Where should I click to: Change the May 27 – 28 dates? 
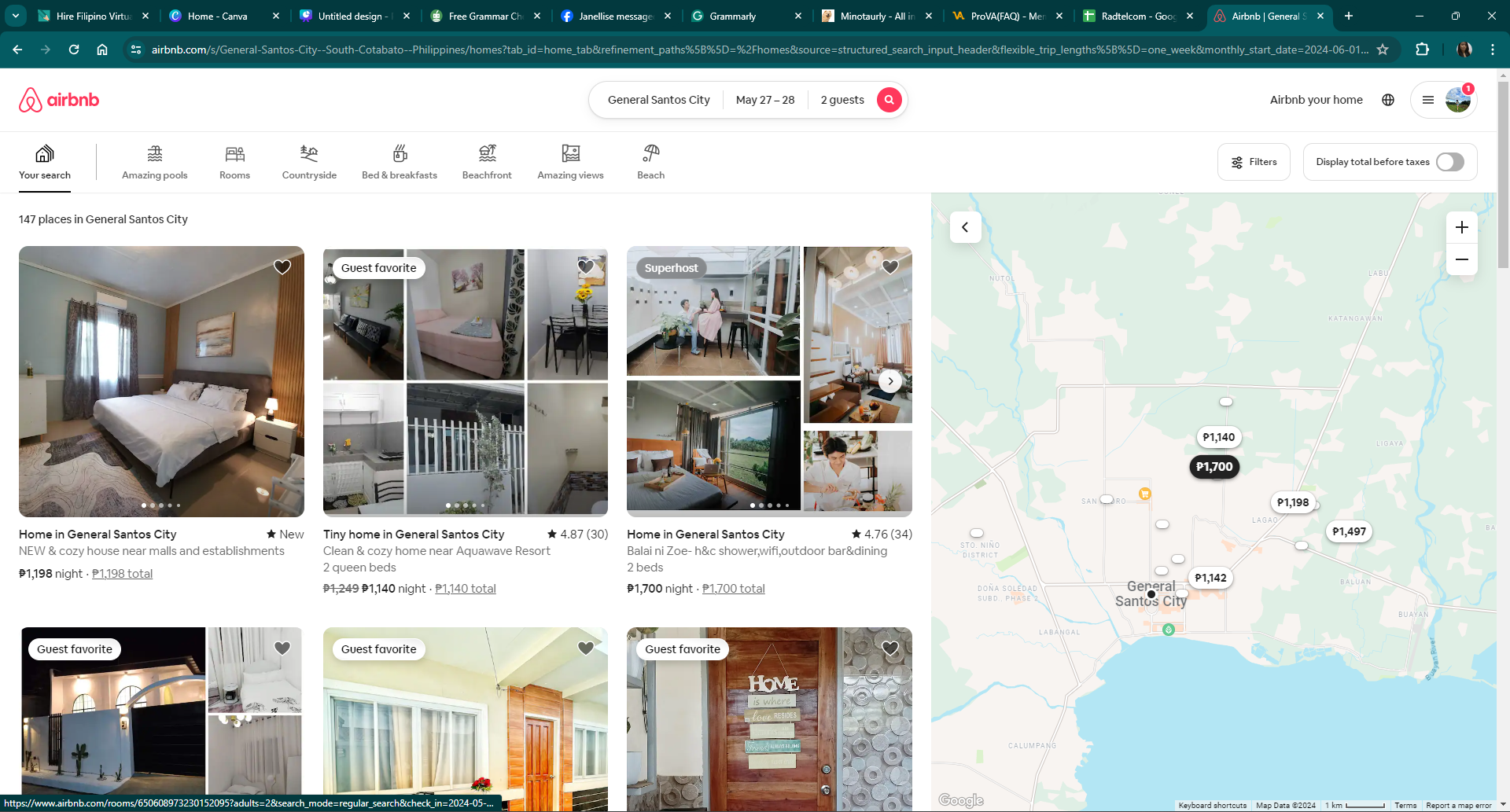tap(765, 100)
